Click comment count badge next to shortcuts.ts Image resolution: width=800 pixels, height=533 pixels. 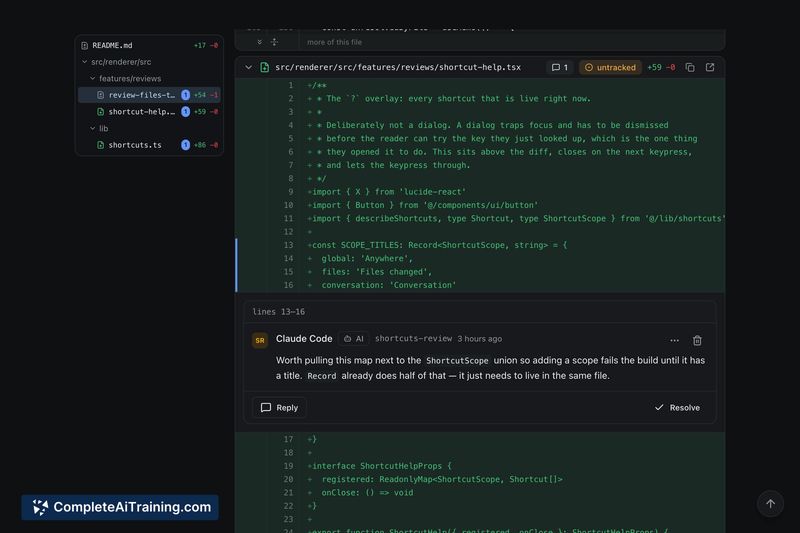186,145
